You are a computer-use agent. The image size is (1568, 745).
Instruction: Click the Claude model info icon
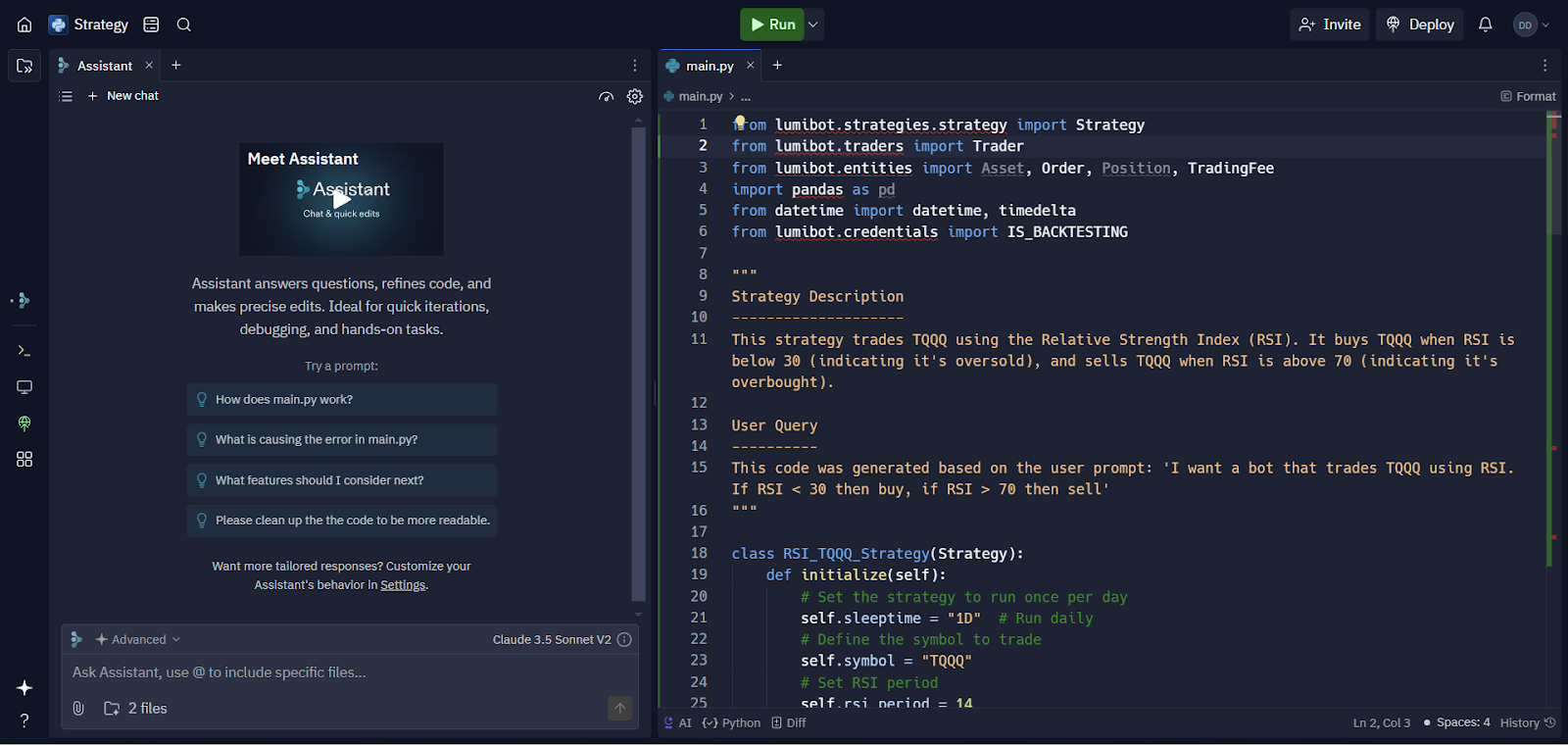coord(624,639)
